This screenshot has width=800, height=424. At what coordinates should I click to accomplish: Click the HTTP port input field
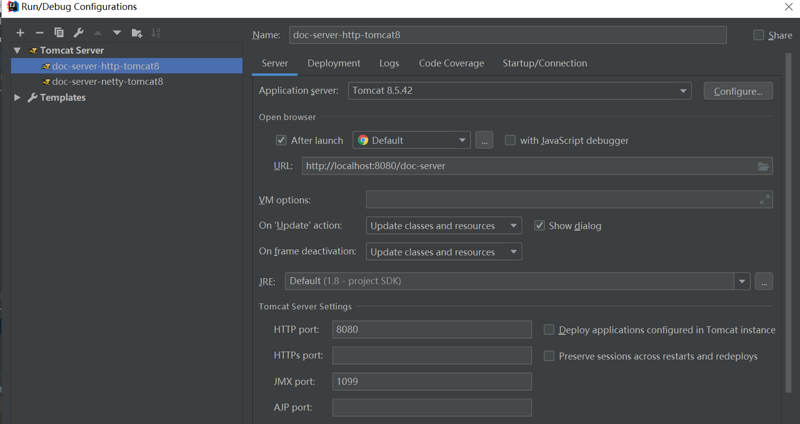(431, 329)
